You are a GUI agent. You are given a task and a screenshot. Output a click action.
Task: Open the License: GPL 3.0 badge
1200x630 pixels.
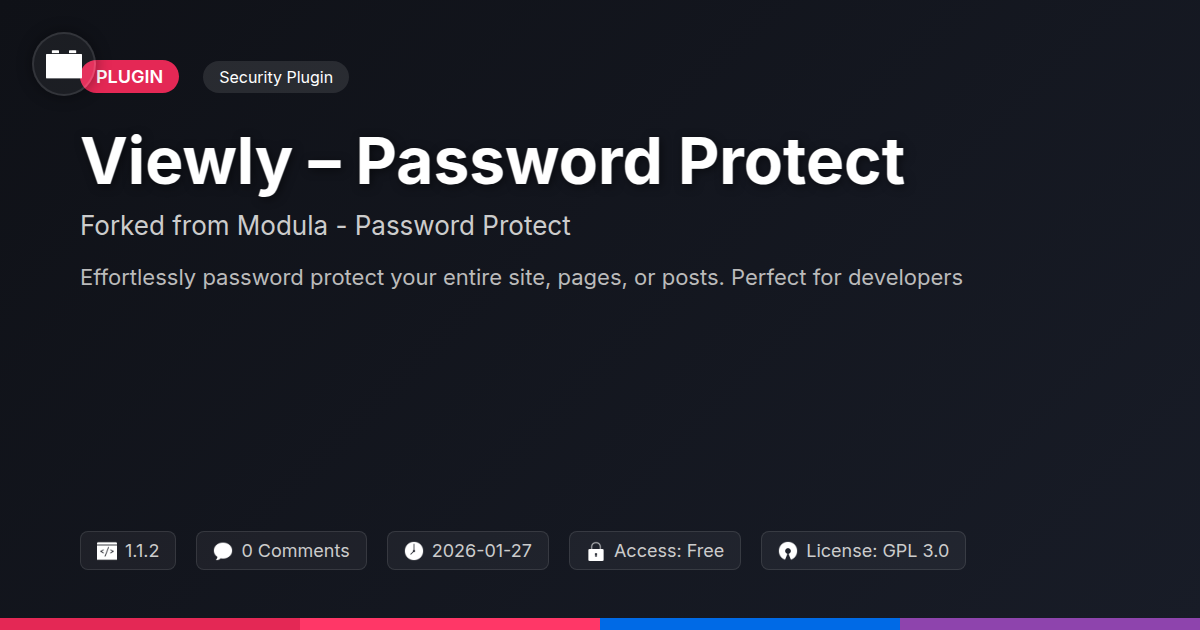876,551
